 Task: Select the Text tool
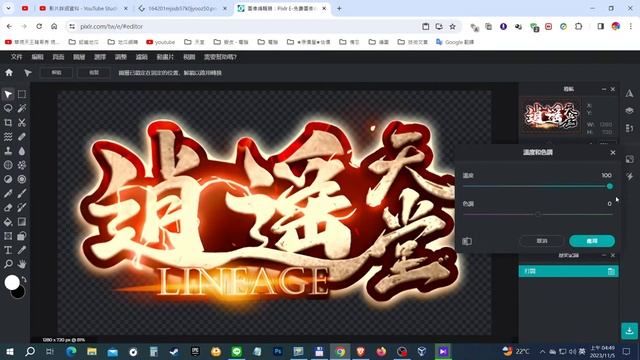(8, 250)
